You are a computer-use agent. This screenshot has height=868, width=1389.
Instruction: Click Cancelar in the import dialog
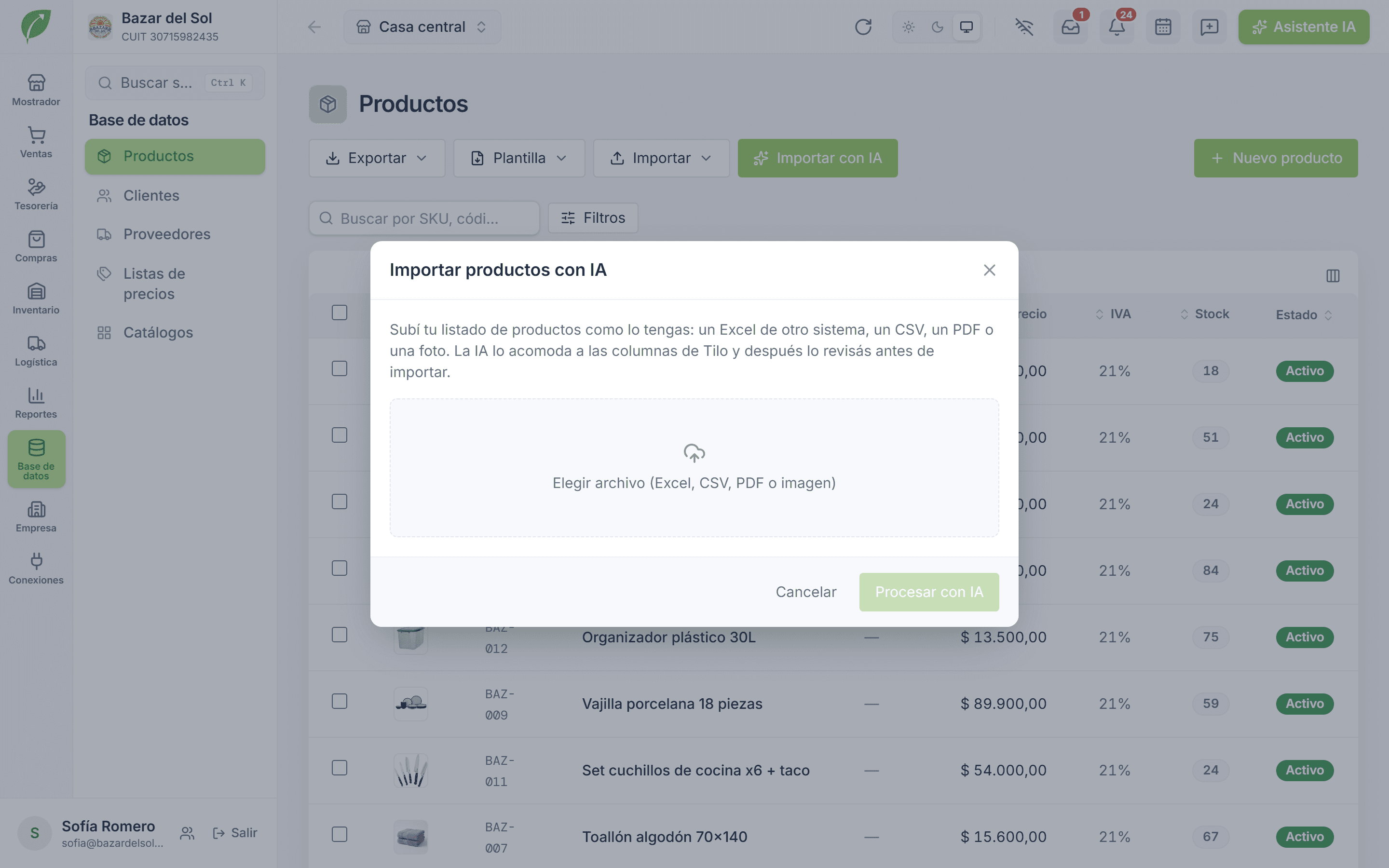[806, 592]
